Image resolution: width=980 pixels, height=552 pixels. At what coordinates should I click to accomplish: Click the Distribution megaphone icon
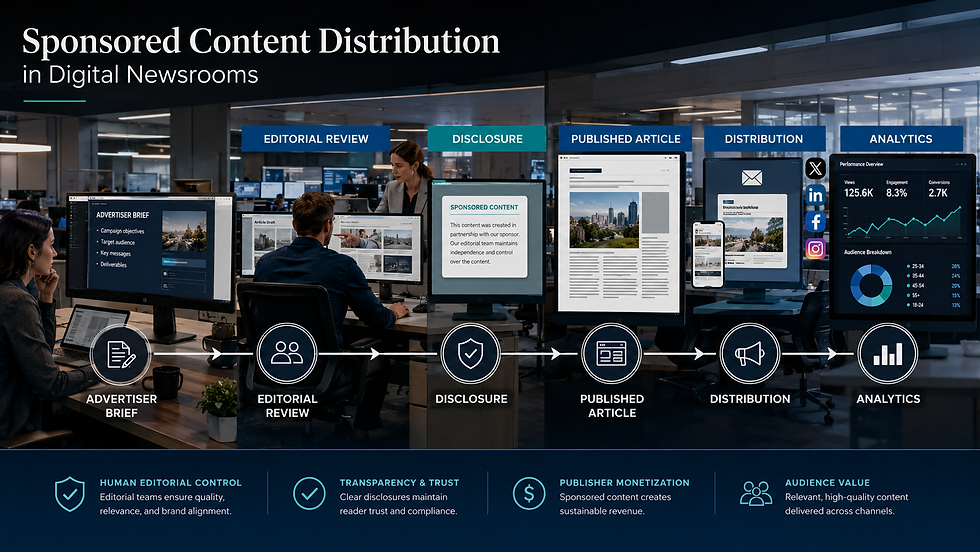(749, 354)
